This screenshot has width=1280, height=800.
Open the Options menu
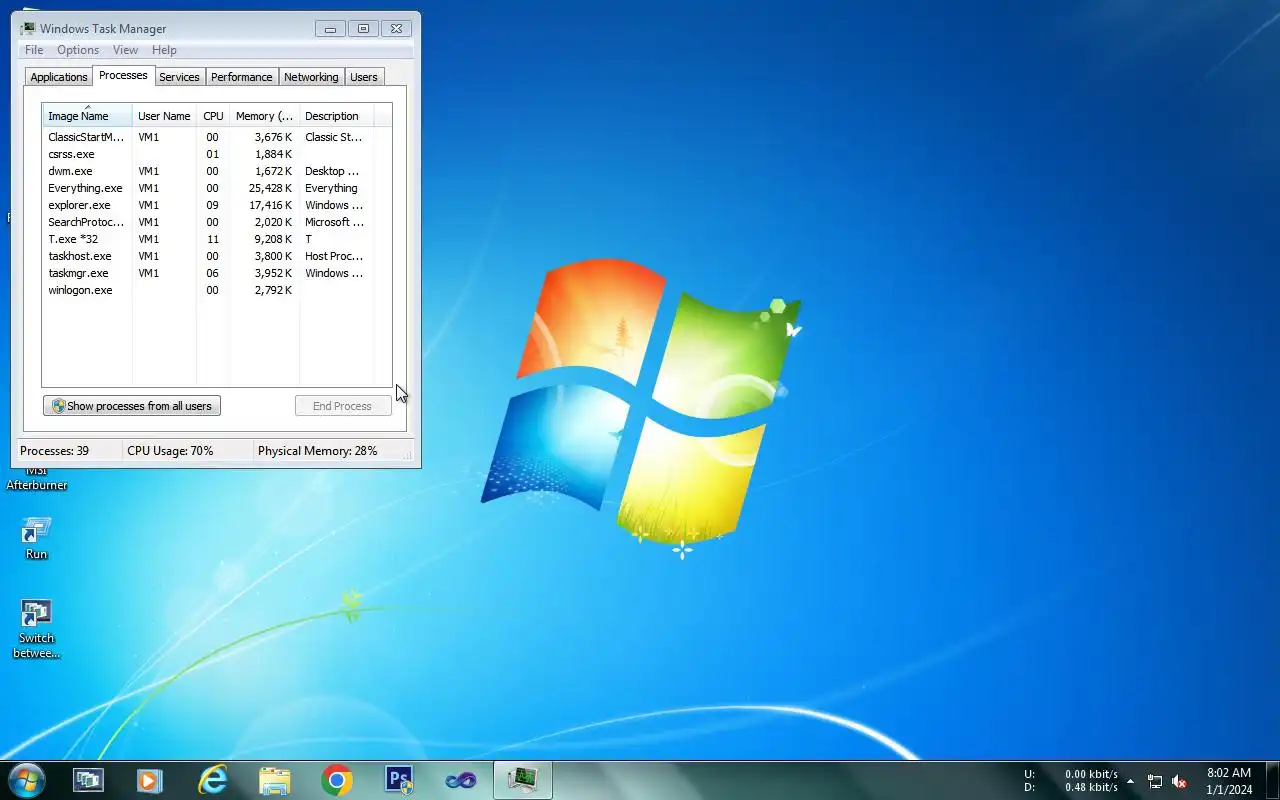pos(78,50)
